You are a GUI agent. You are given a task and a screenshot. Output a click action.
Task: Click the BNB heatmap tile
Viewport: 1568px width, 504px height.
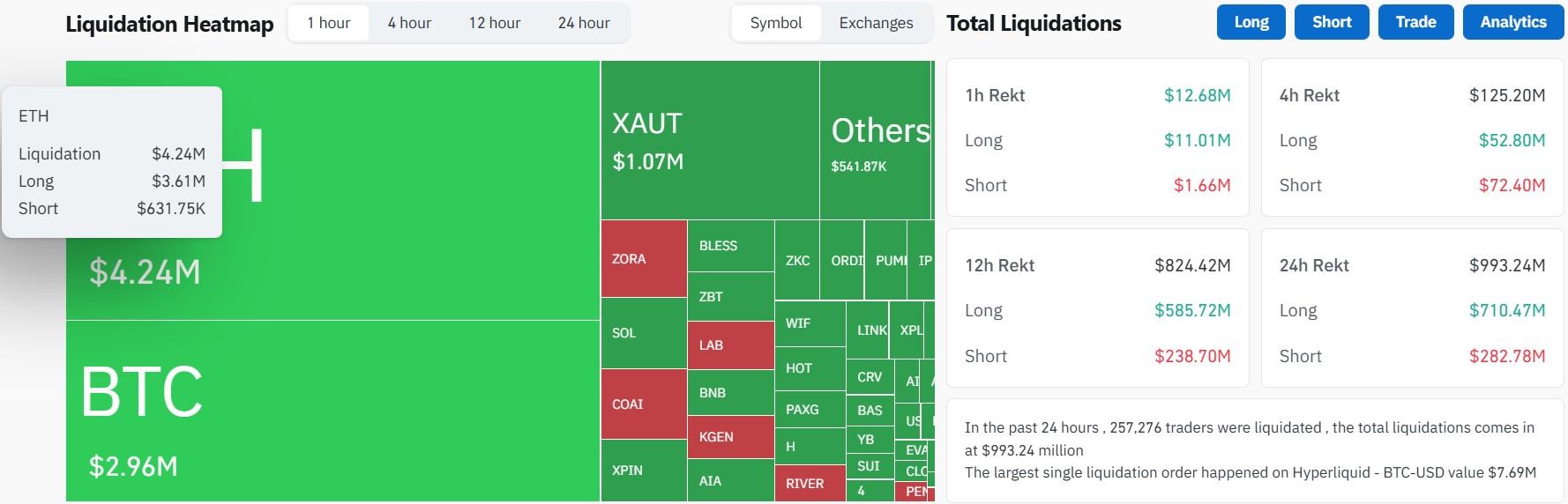point(730,392)
